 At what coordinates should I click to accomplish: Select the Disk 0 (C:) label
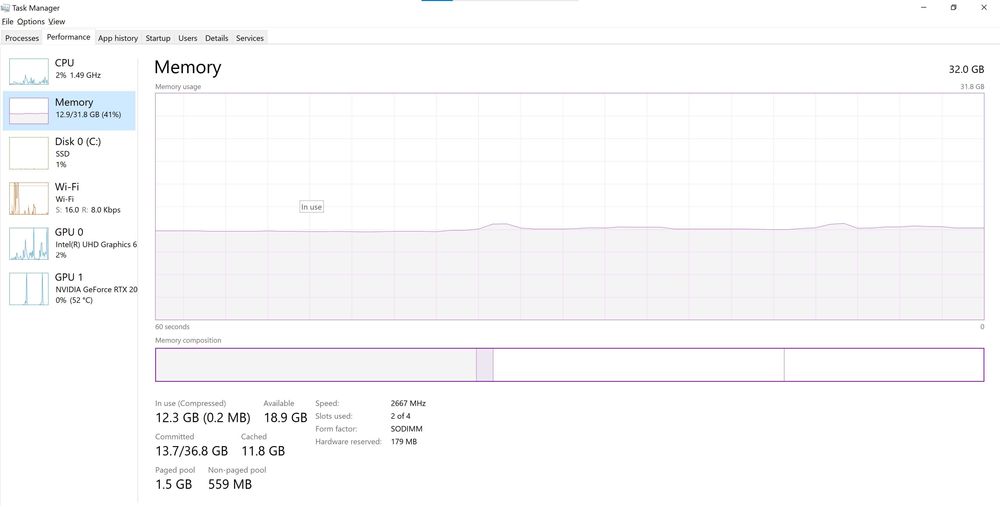click(78, 142)
